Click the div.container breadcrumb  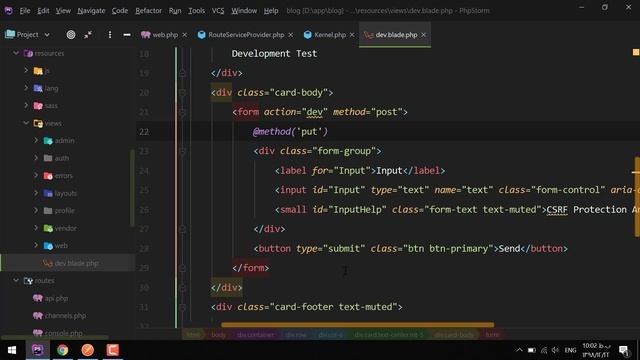pyautogui.click(x=256, y=335)
